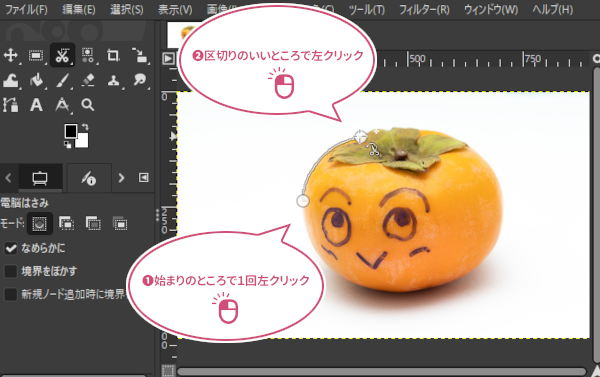Swap foreground and background colors
600x377 pixels.
85,127
